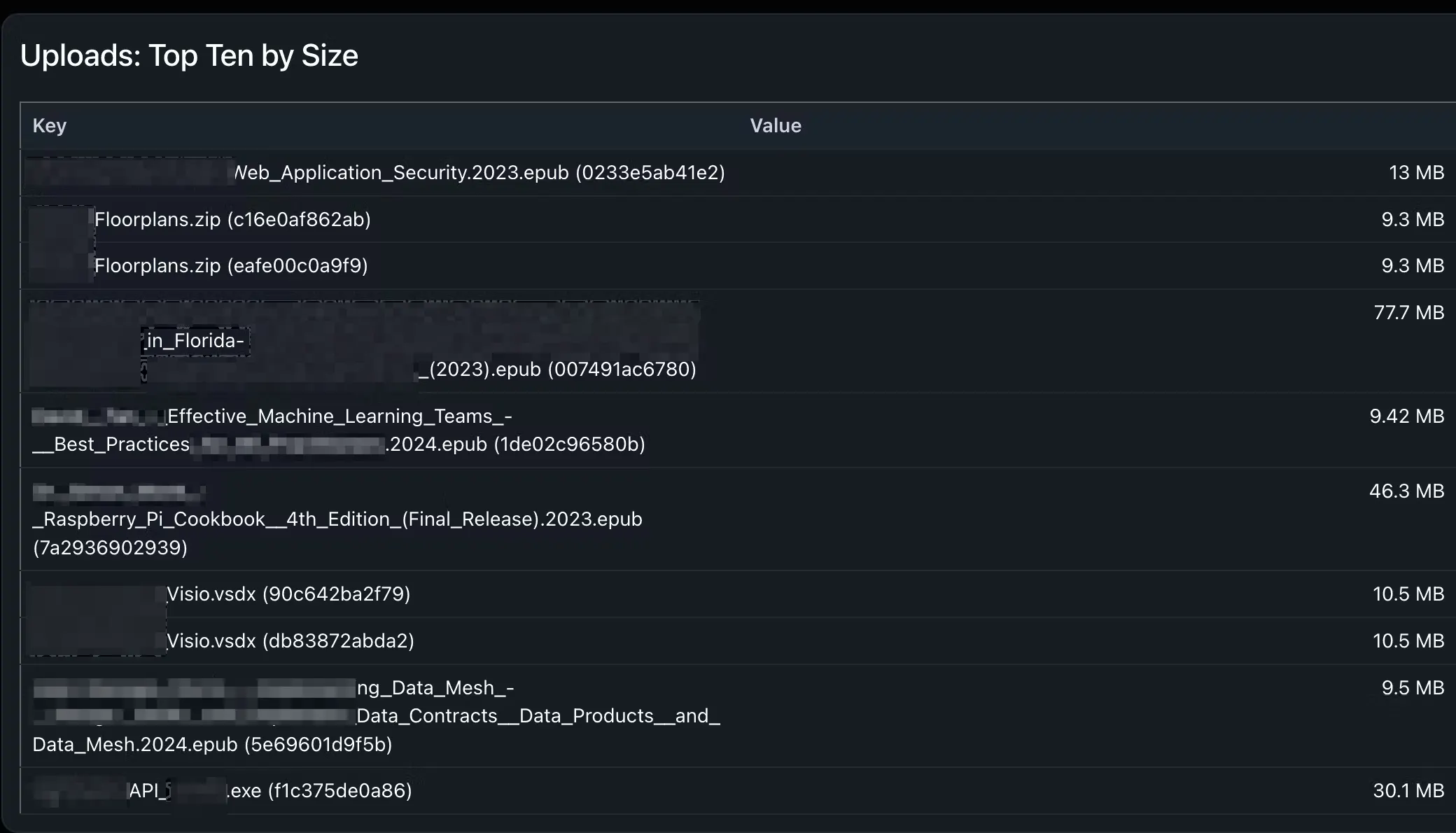1456x833 pixels.
Task: Click the 9.42 MB size value
Action: point(1406,416)
